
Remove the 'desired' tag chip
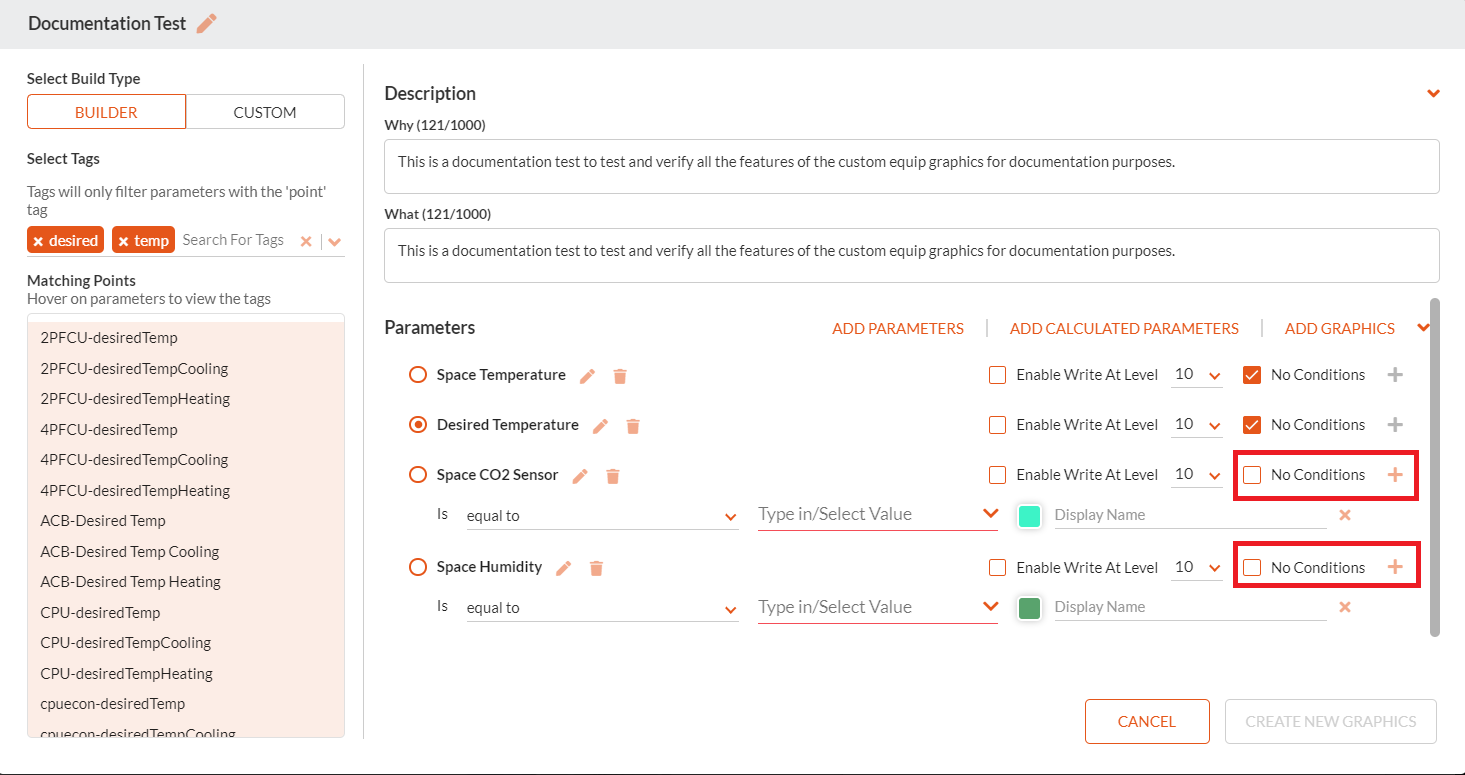click(38, 241)
